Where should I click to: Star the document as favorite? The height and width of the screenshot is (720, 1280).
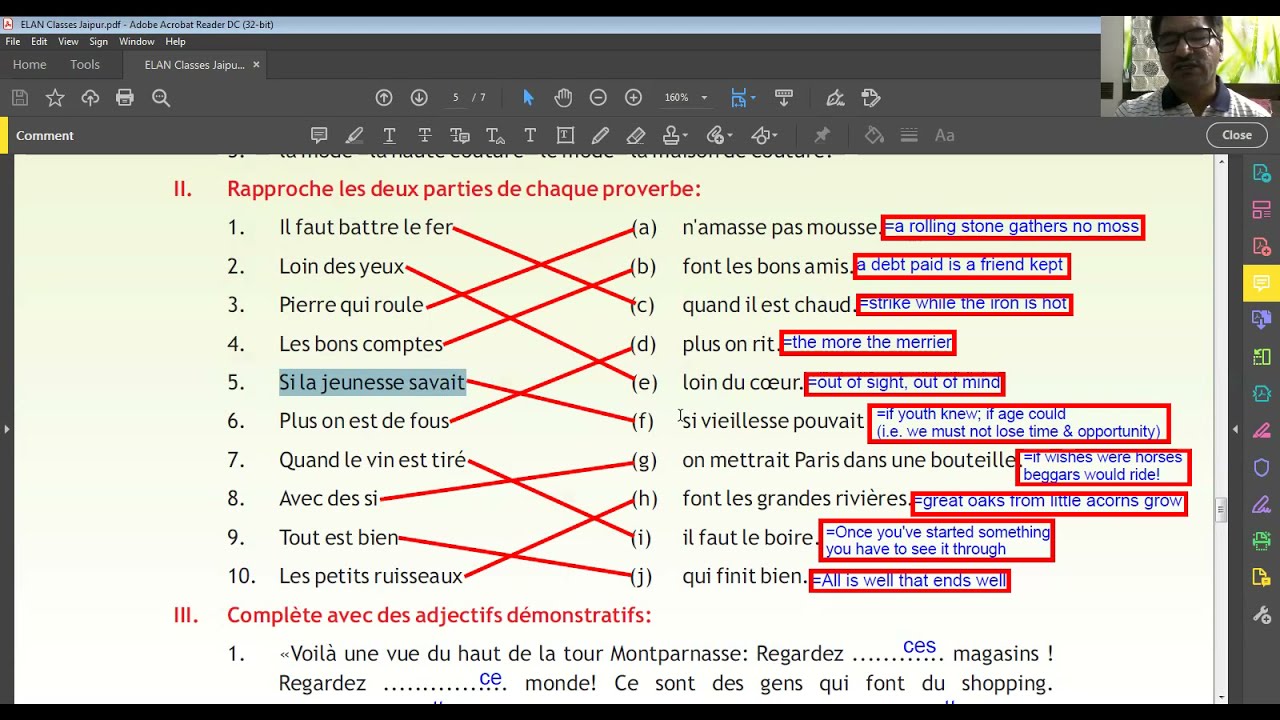(x=55, y=97)
